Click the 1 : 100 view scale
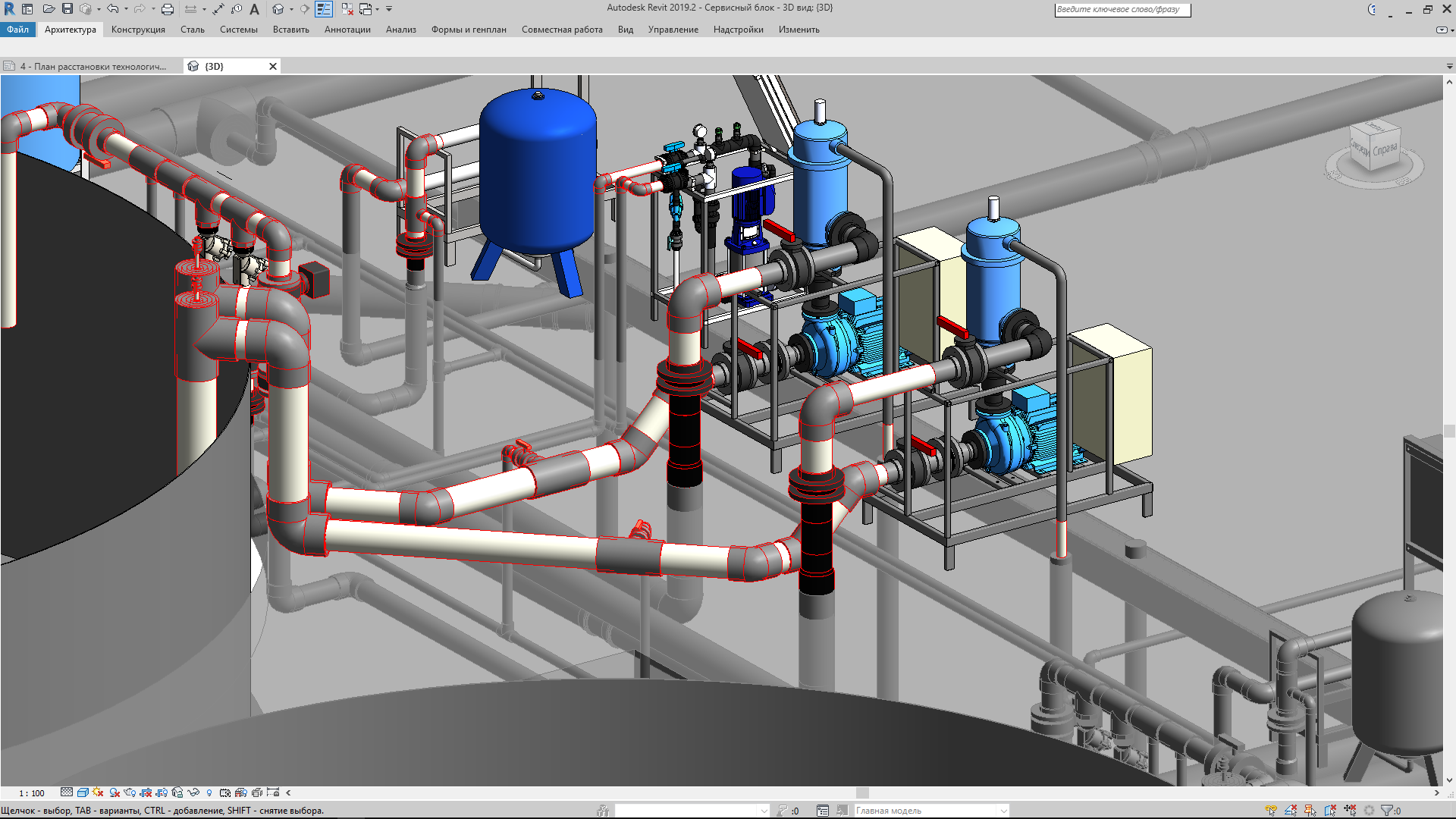The height and width of the screenshot is (819, 1456). click(32, 793)
